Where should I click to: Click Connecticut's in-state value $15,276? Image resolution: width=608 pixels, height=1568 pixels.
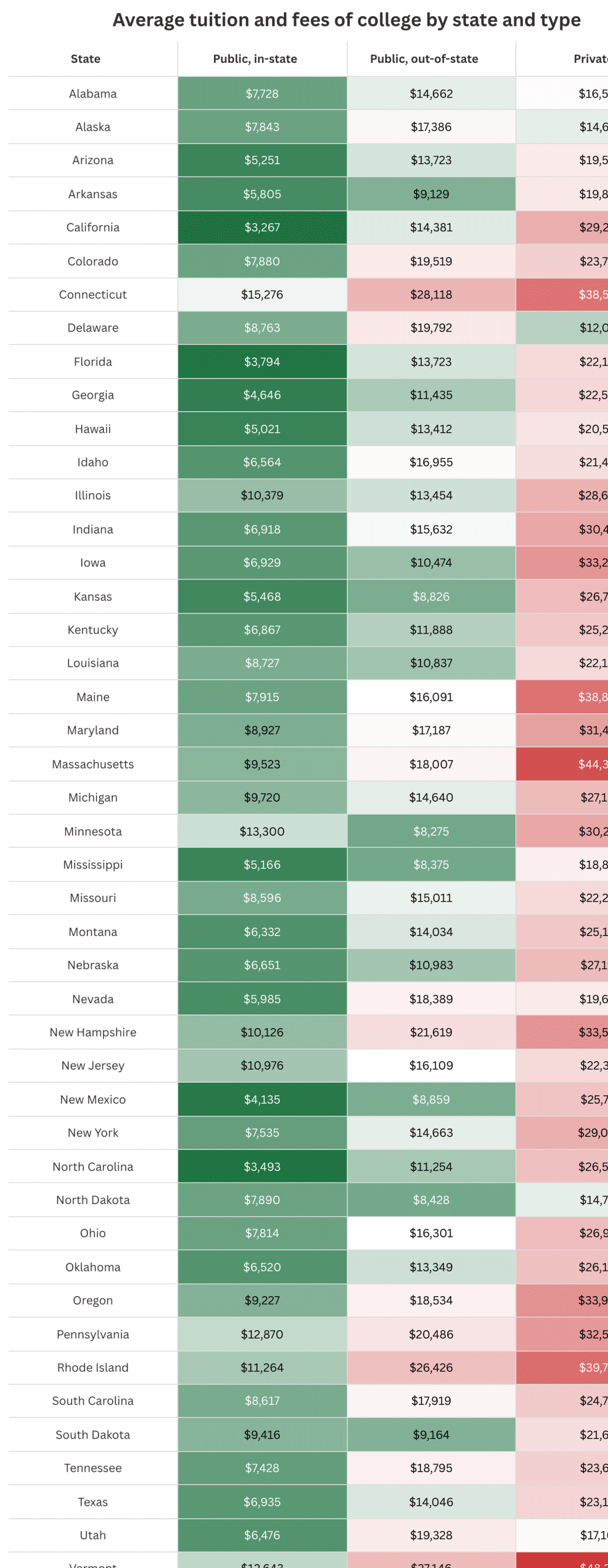click(262, 295)
